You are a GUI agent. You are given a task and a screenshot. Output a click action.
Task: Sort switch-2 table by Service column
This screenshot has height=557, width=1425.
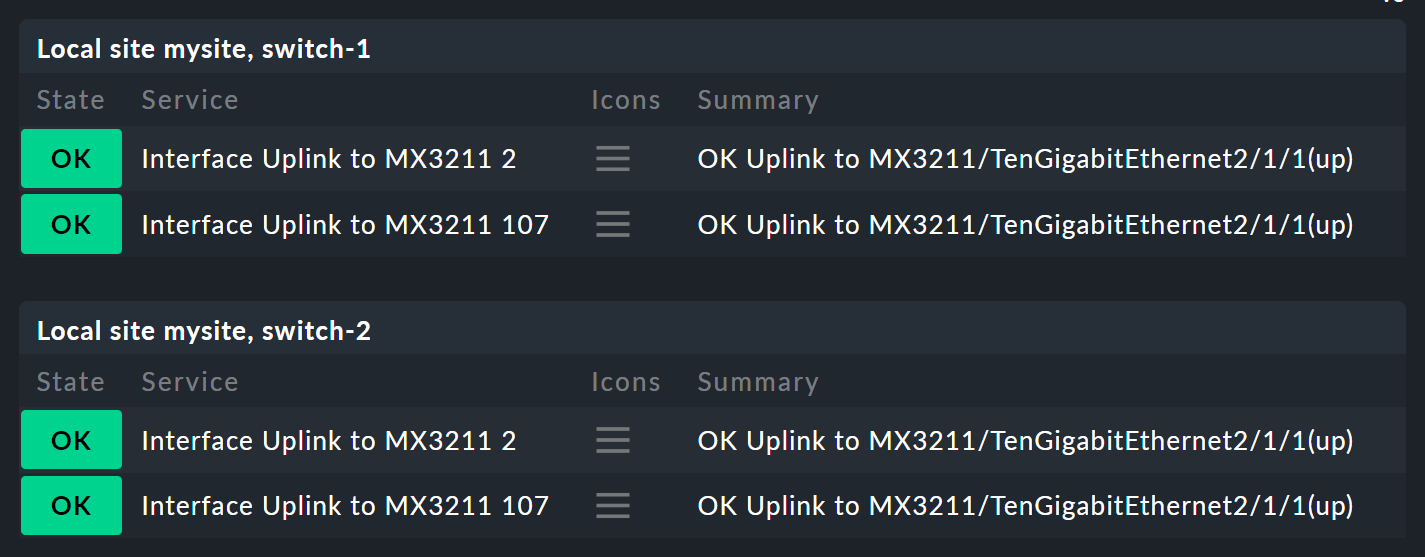[x=190, y=382]
